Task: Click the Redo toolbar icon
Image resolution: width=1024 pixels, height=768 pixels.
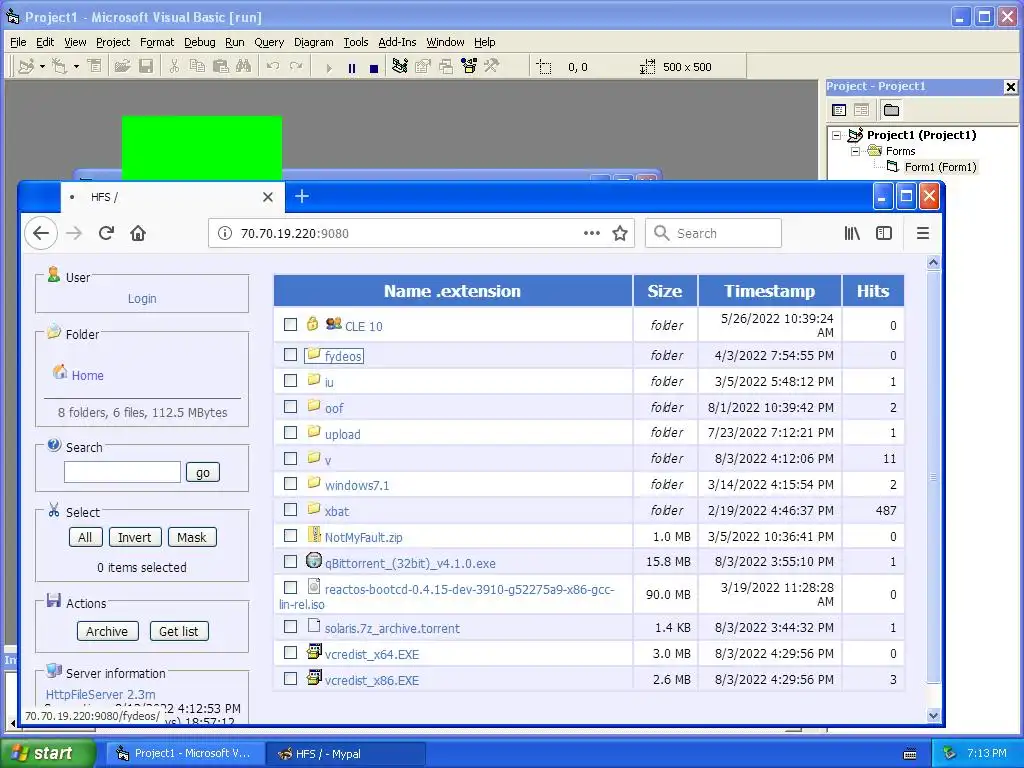Action: tap(296, 67)
